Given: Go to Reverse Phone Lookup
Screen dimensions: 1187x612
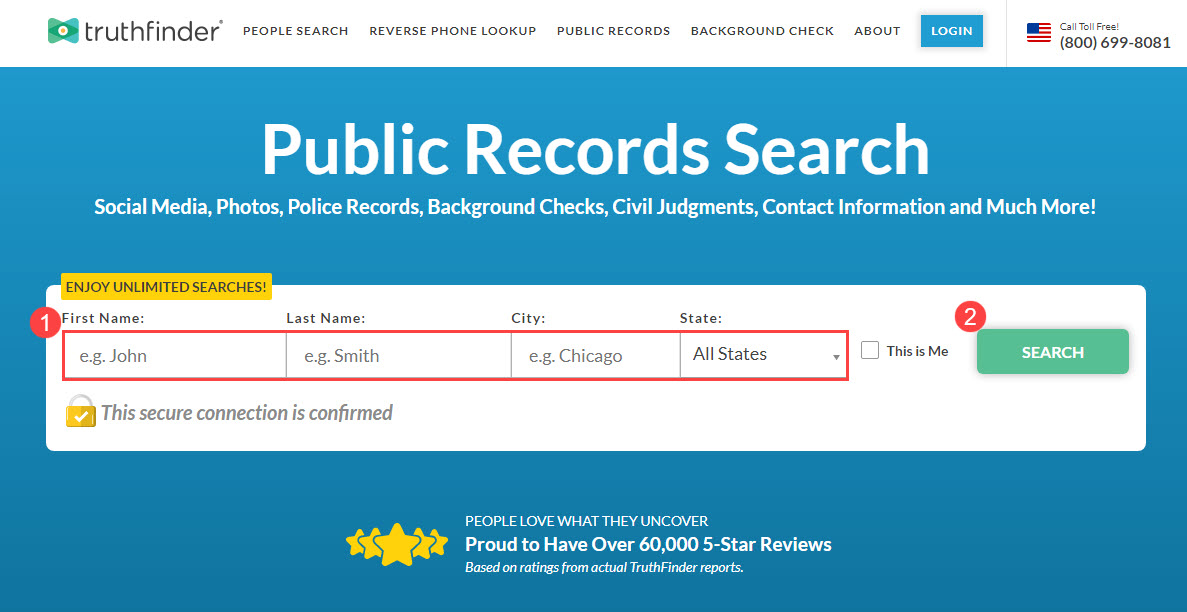Looking at the screenshot, I should pos(453,31).
